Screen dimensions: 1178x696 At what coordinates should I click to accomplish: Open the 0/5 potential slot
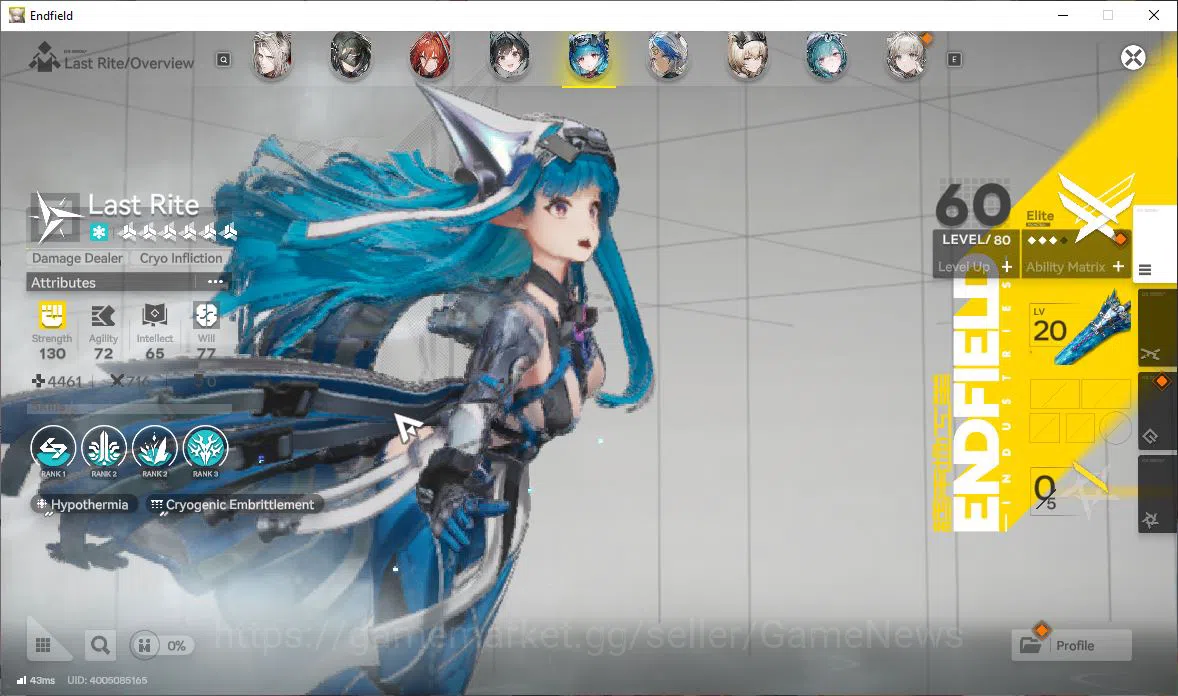1074,490
